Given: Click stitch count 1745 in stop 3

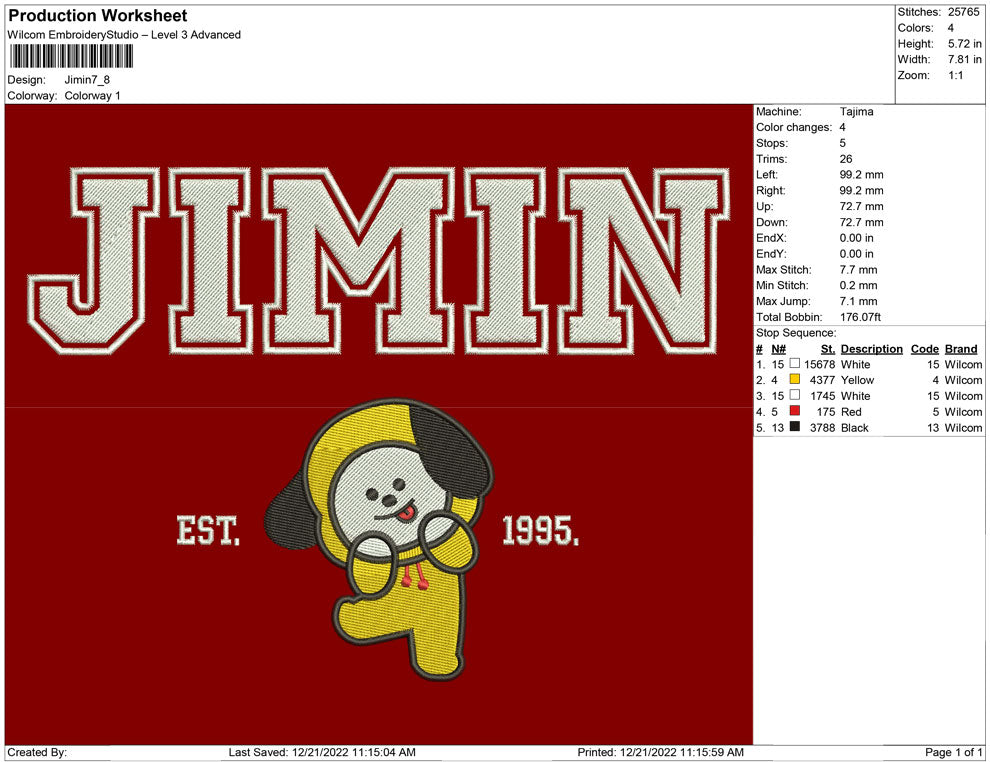Looking at the screenshot, I should [823, 396].
